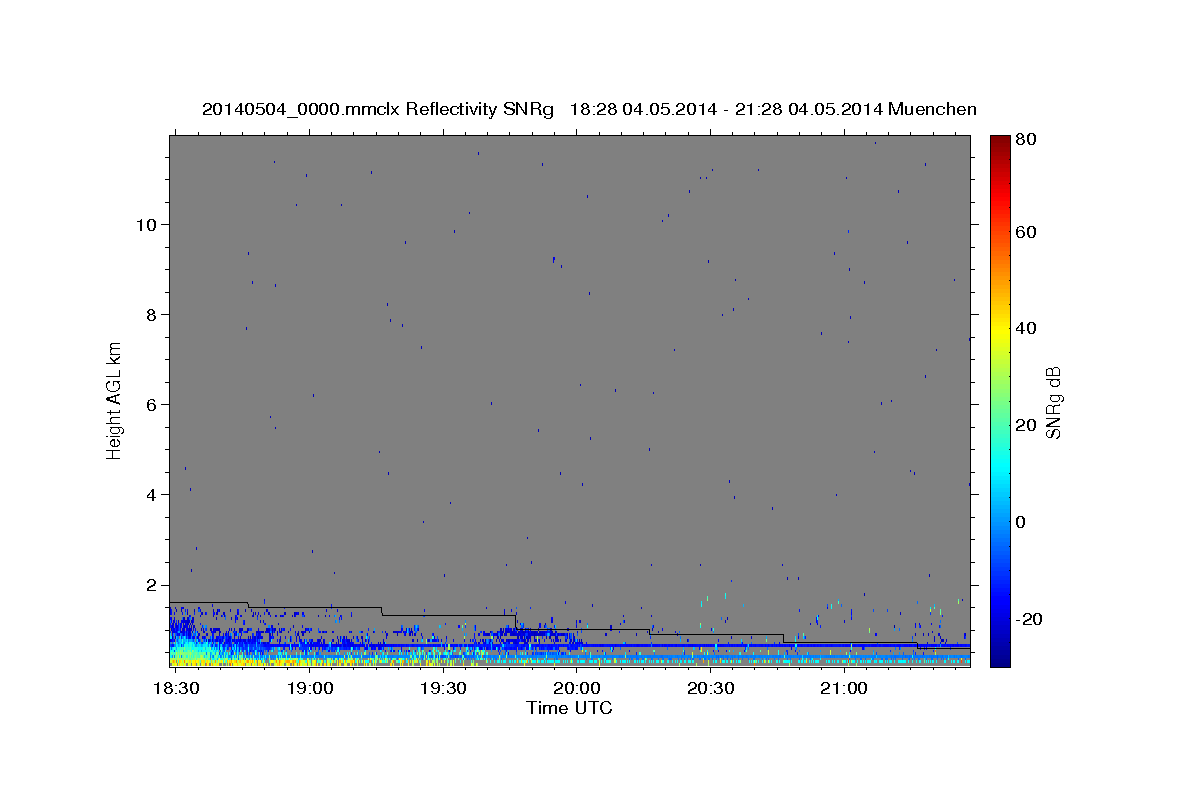Viewport: 1200px width, 800px height.
Task: Click the 18:30 time tick label
Action: click(176, 689)
